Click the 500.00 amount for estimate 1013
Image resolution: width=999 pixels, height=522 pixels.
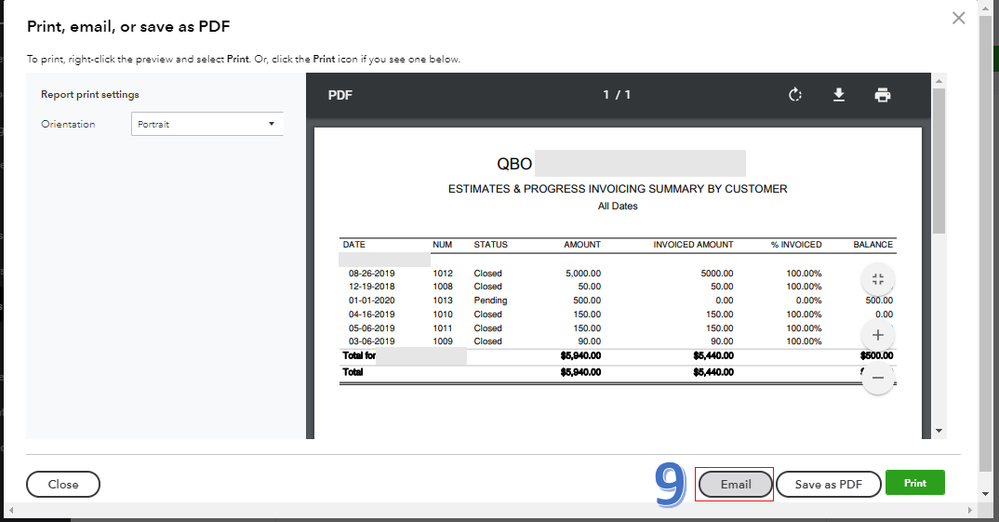587,301
